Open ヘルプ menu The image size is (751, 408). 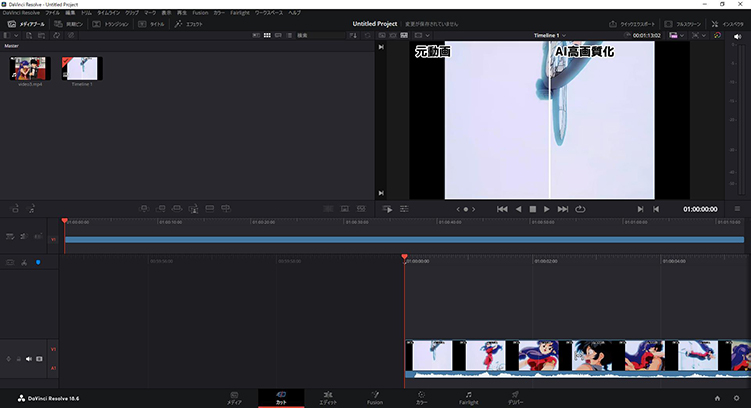tap(295, 13)
